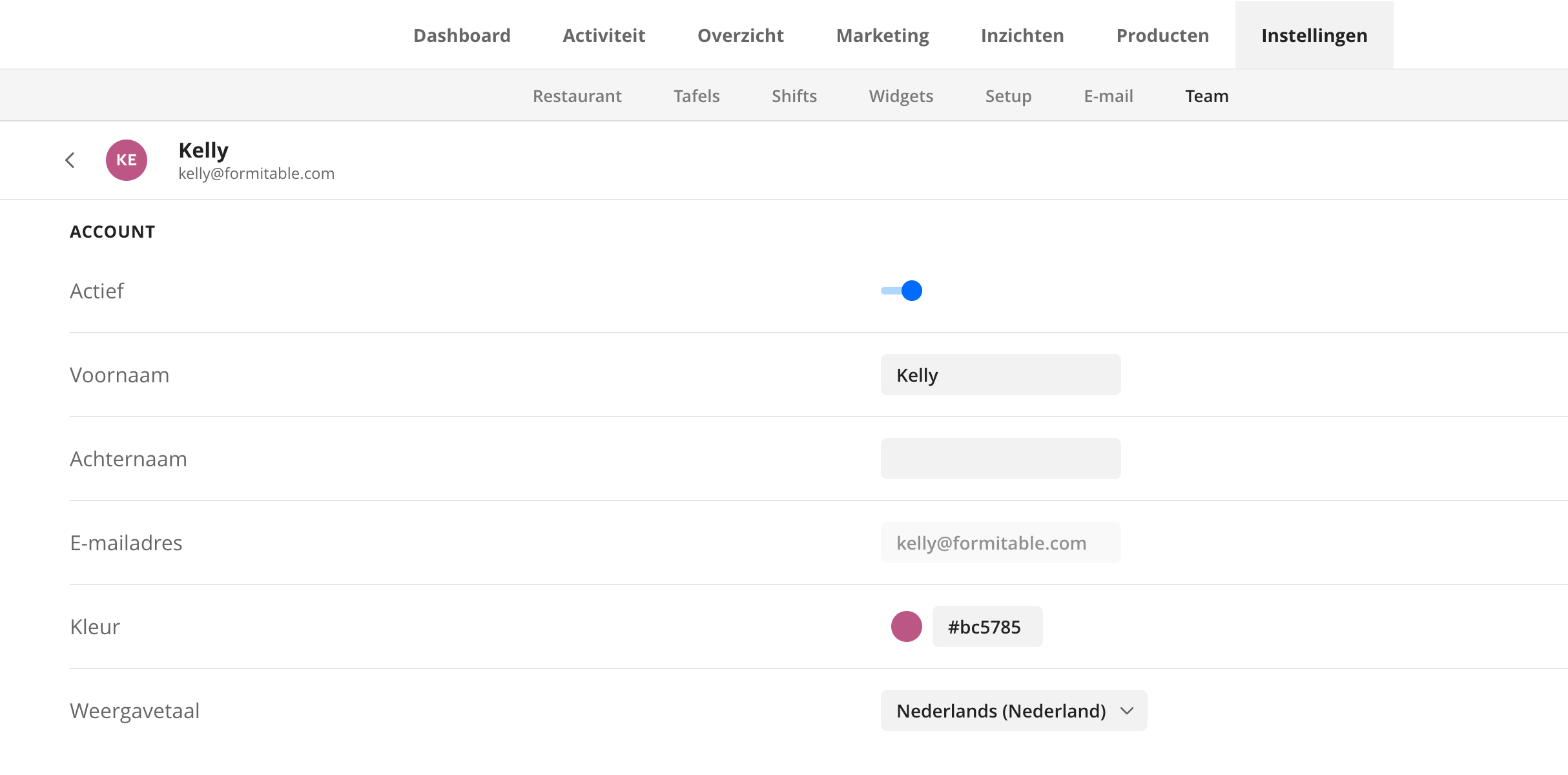Click the Voornaam field containing Kelly
Image resolution: width=1568 pixels, height=775 pixels.
pos(1000,375)
